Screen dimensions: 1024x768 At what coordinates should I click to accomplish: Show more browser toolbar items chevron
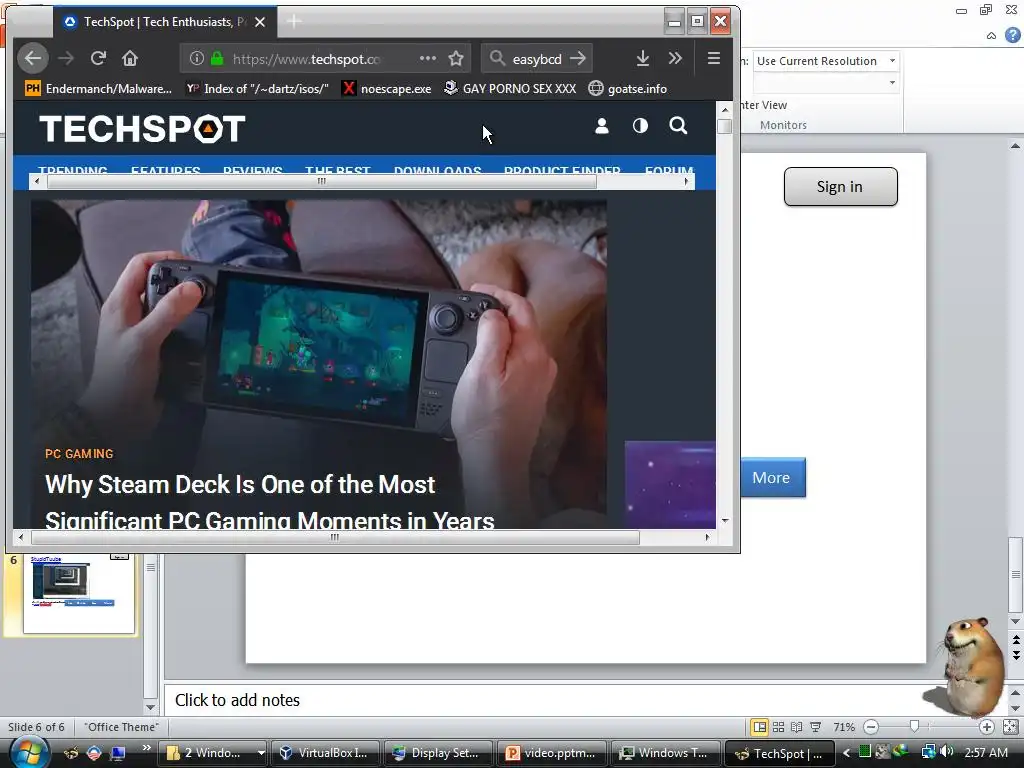pyautogui.click(x=675, y=58)
